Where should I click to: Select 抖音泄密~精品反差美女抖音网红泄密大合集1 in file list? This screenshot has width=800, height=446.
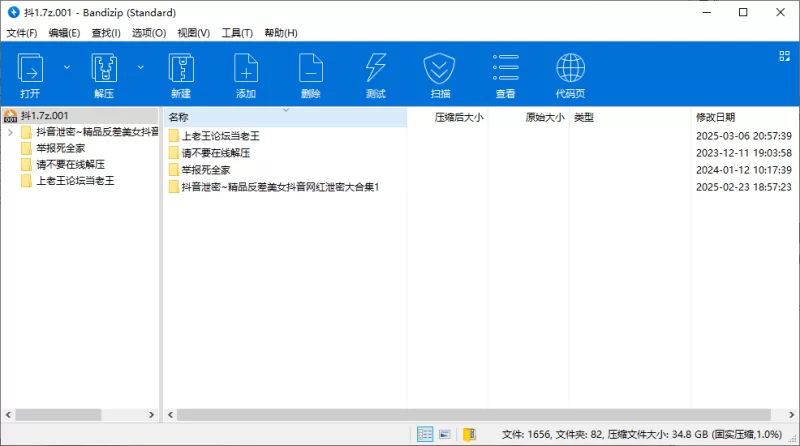(280, 187)
